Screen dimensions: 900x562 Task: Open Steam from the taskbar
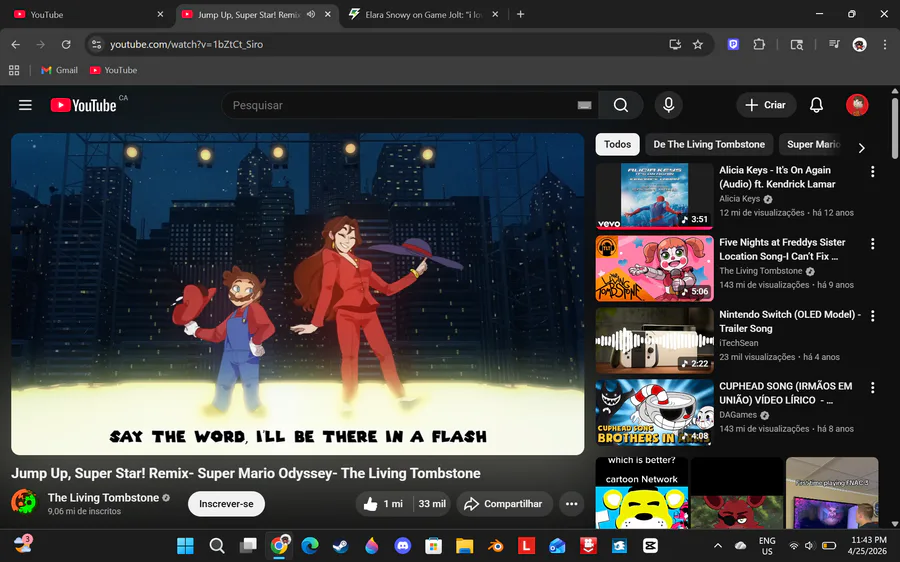tap(340, 545)
